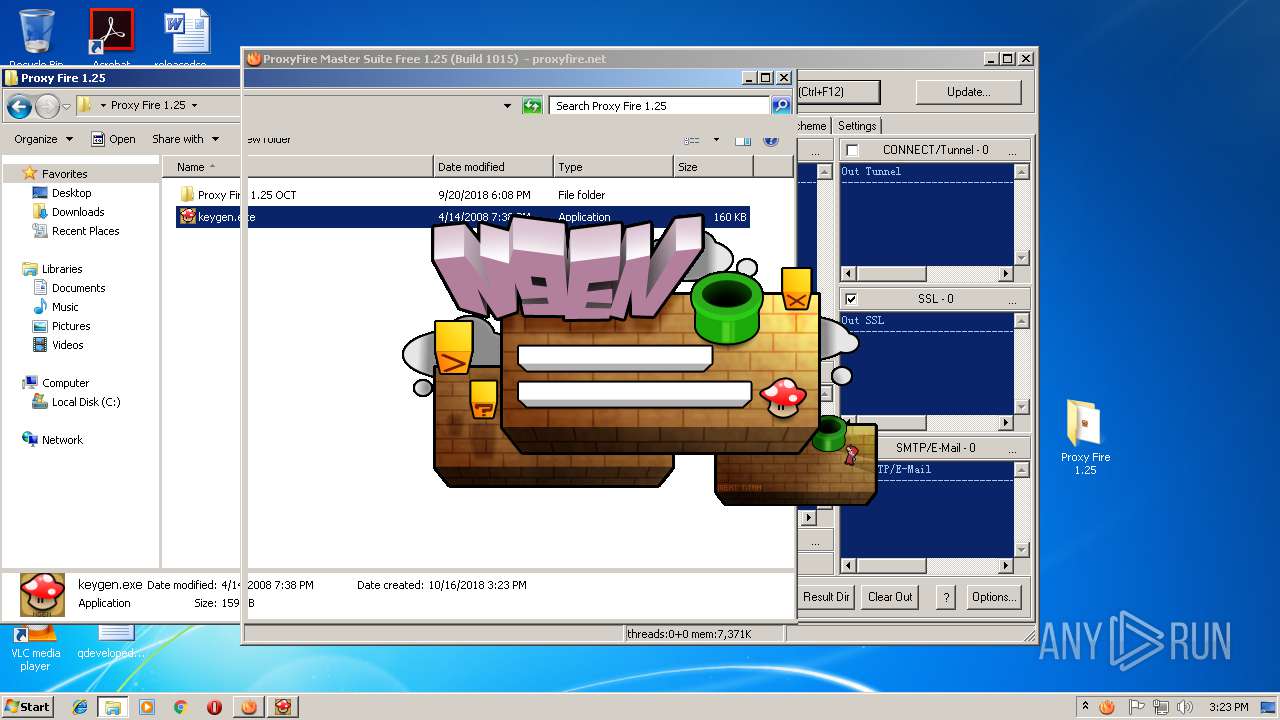Sort by the Type column header
1280x720 pixels.
pyautogui.click(x=613, y=167)
